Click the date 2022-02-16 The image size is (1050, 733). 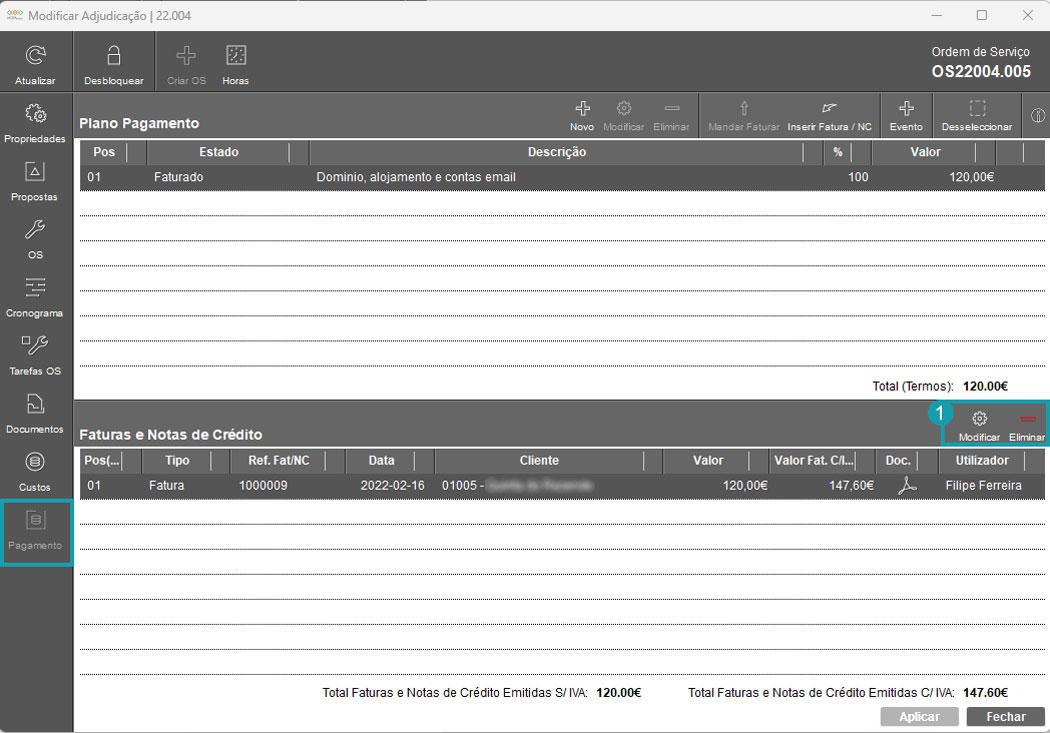(392, 485)
